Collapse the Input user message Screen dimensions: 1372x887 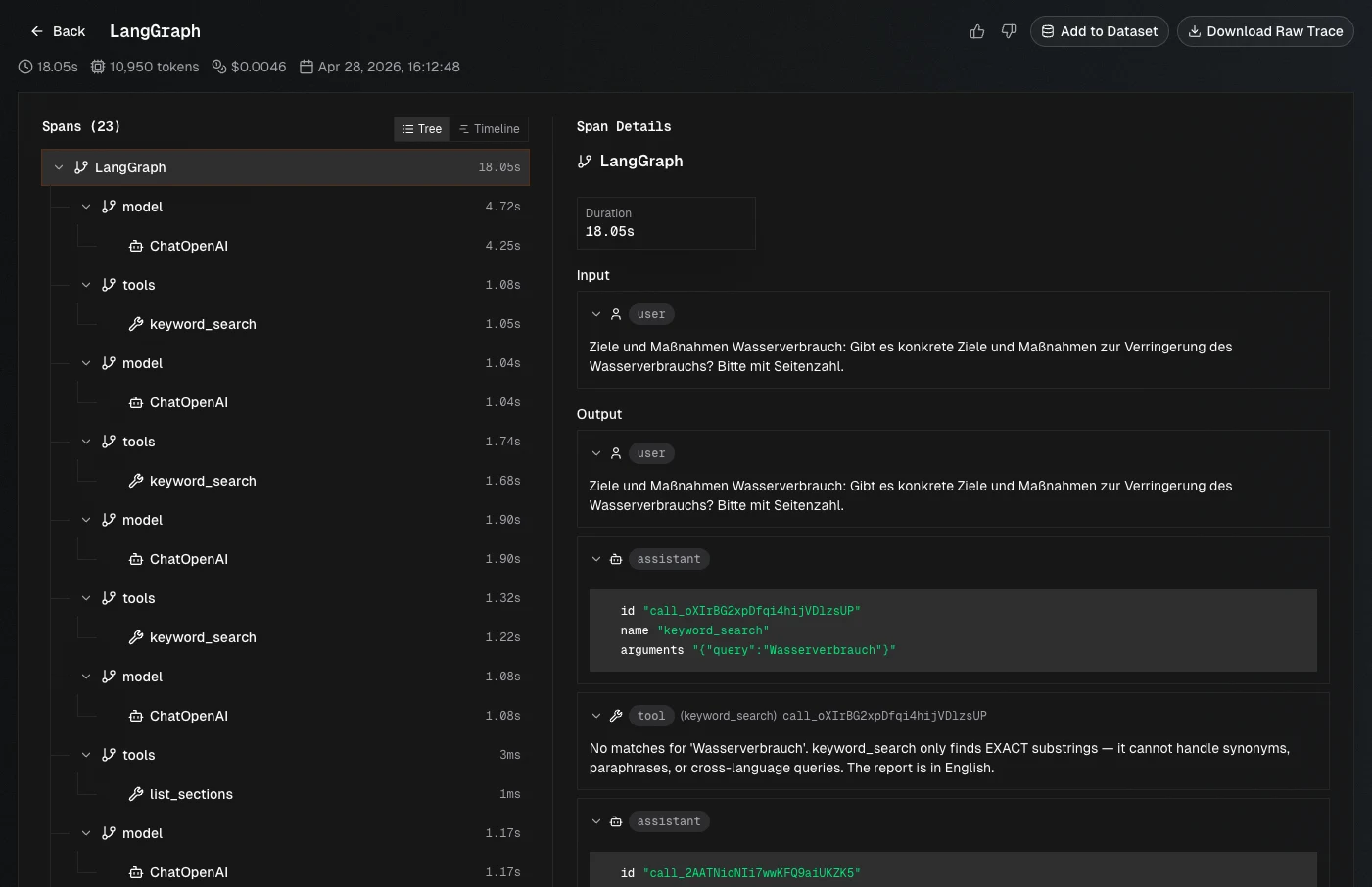[x=596, y=314]
